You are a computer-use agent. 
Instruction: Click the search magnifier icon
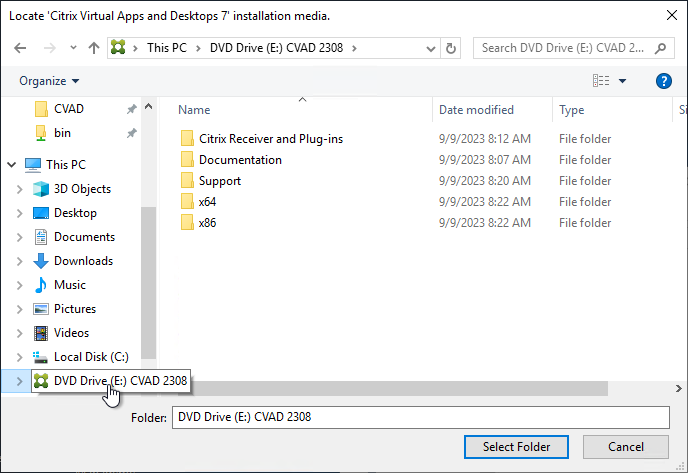click(x=660, y=48)
